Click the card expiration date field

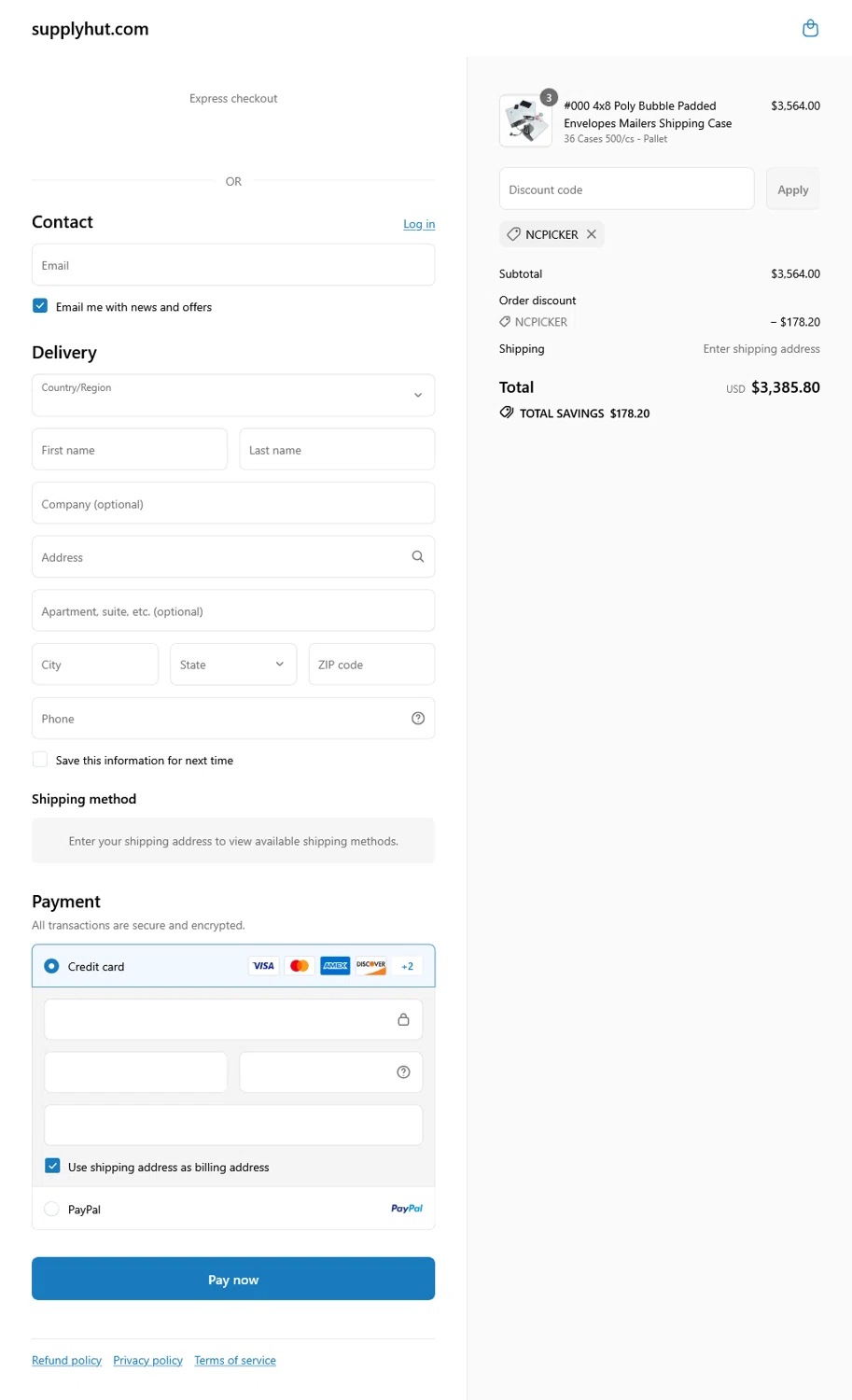tap(136, 1072)
